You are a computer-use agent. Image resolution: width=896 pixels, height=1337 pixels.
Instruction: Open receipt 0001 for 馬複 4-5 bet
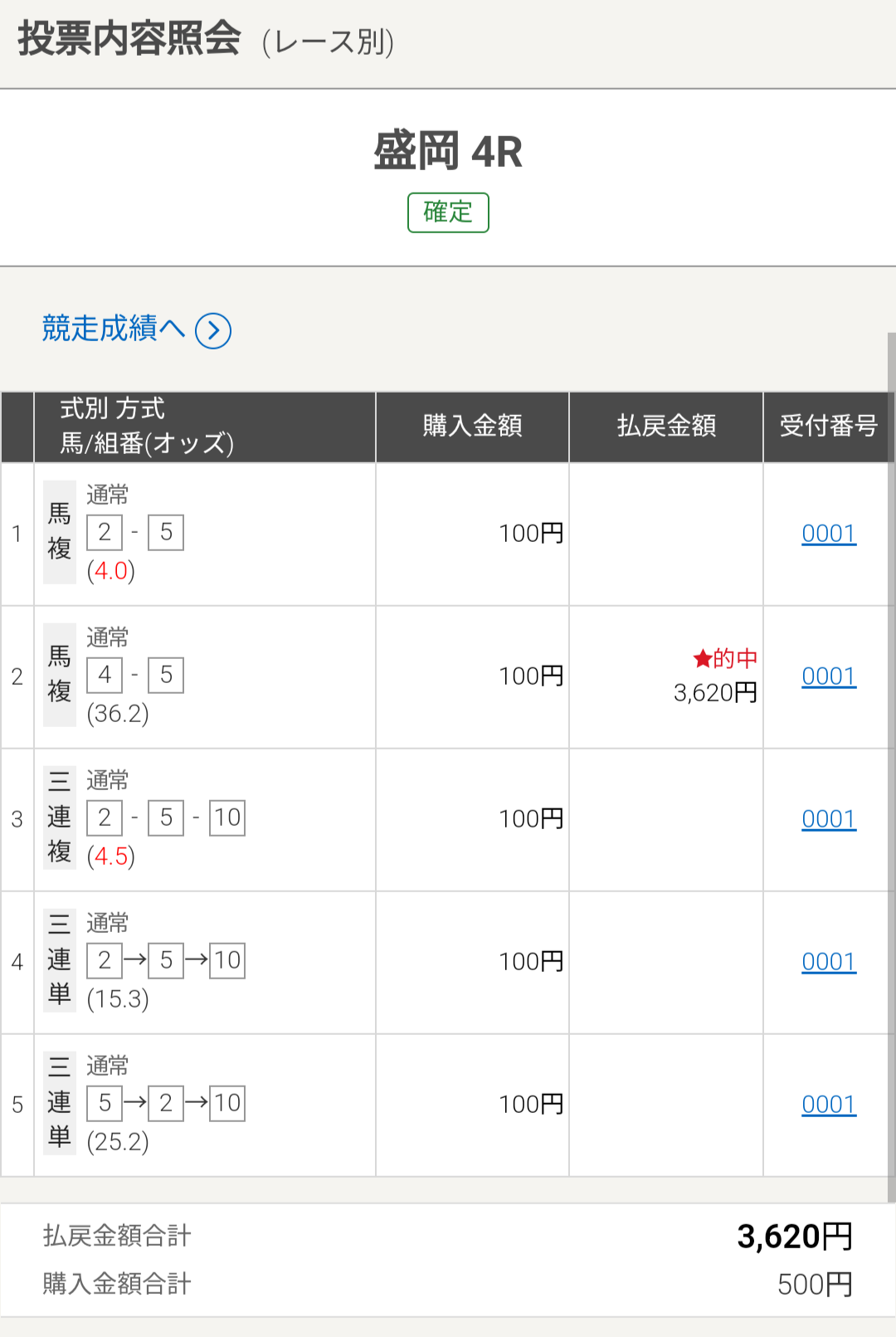click(828, 676)
